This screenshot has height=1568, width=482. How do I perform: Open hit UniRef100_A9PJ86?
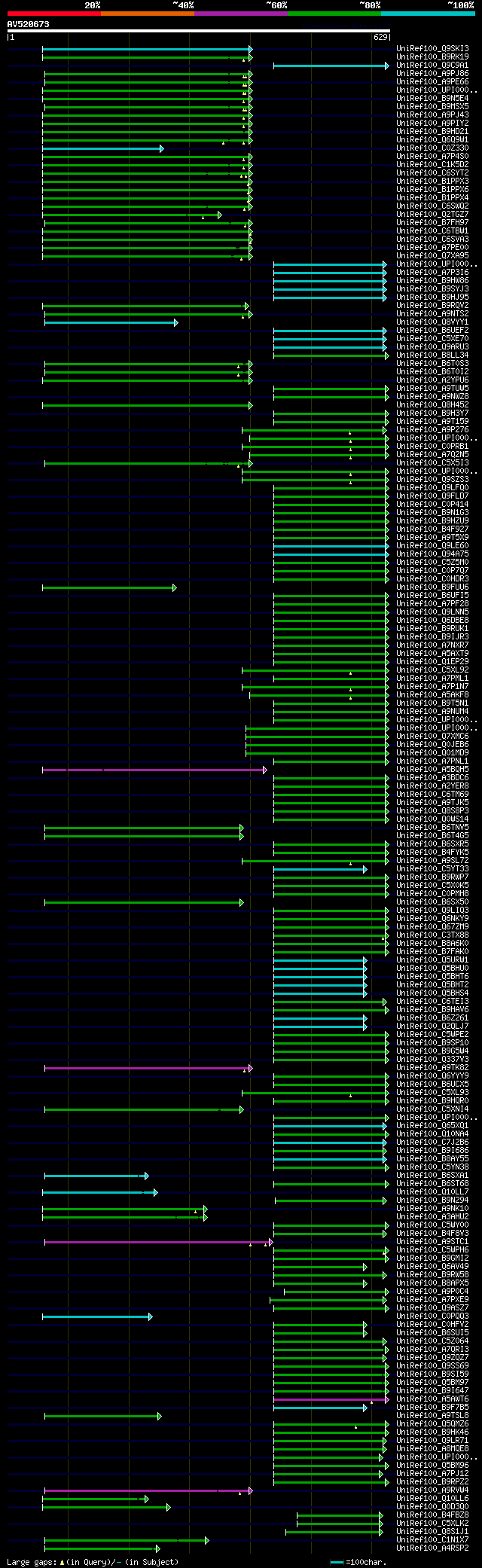pos(432,74)
